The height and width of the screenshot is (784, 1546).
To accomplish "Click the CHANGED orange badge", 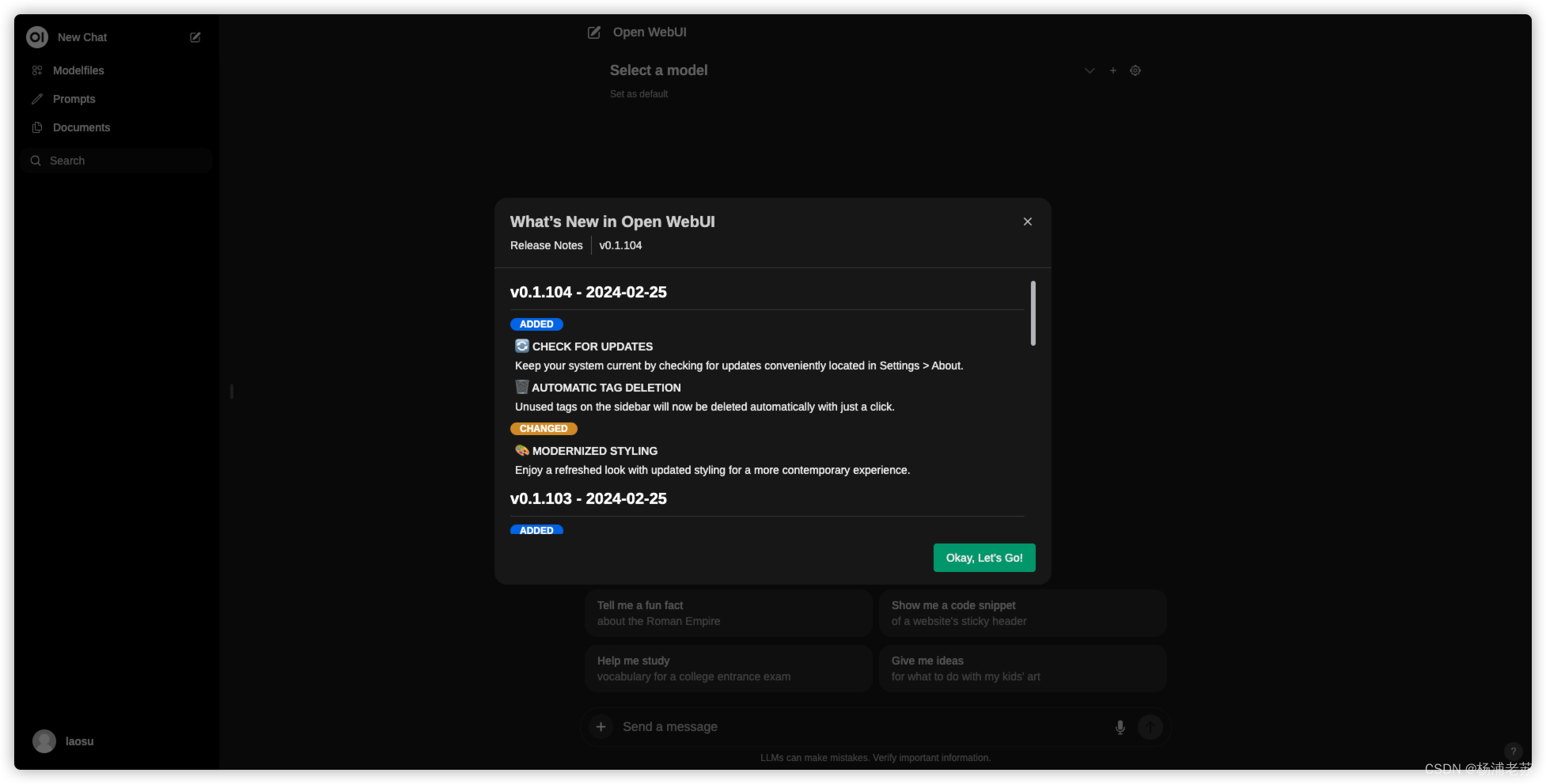I will pyautogui.click(x=544, y=429).
